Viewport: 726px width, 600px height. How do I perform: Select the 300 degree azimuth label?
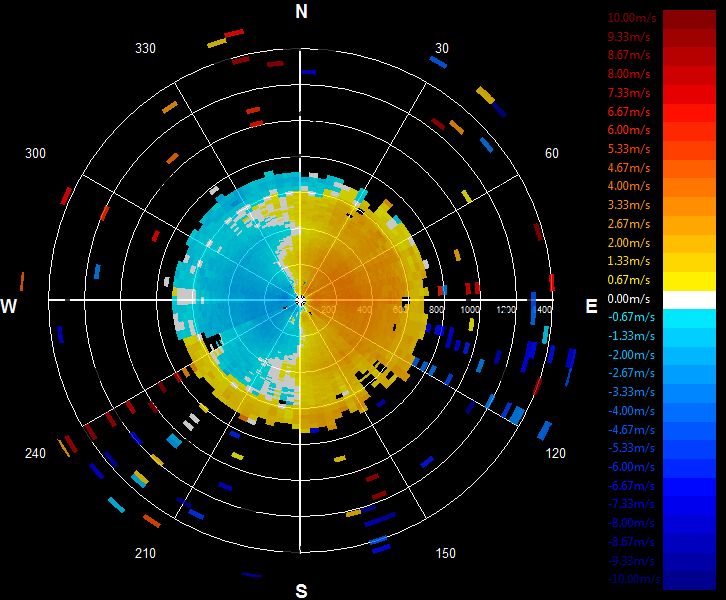coord(35,153)
